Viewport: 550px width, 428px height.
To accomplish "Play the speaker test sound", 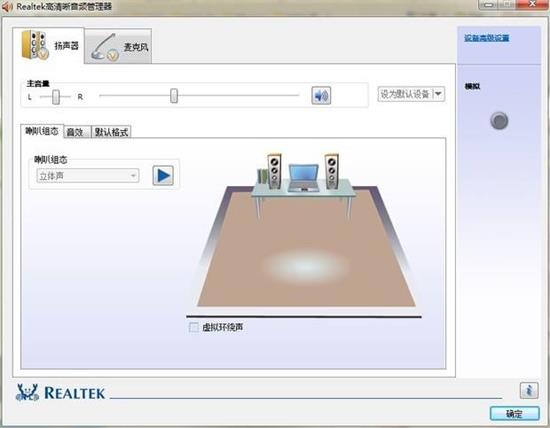I will (x=163, y=175).
